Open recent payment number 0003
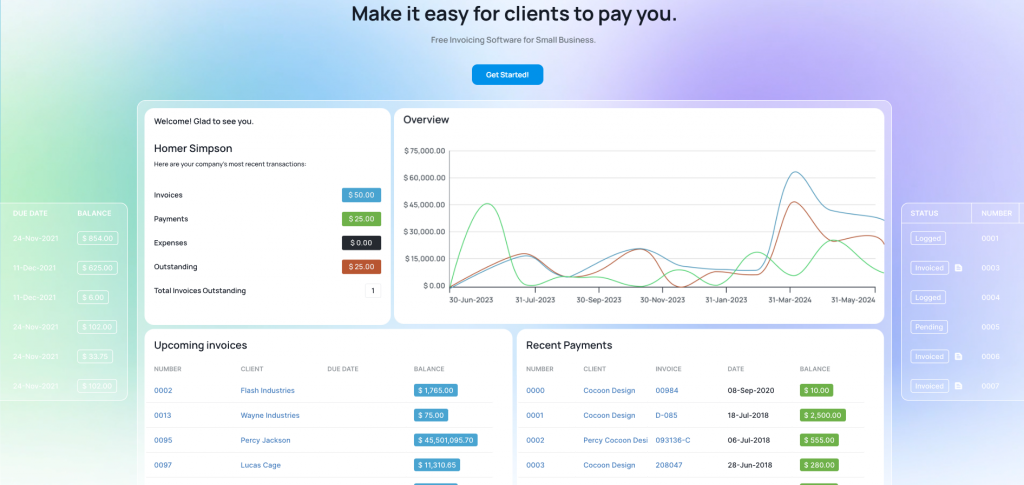Viewport: 1024px width, 485px height. (535, 465)
